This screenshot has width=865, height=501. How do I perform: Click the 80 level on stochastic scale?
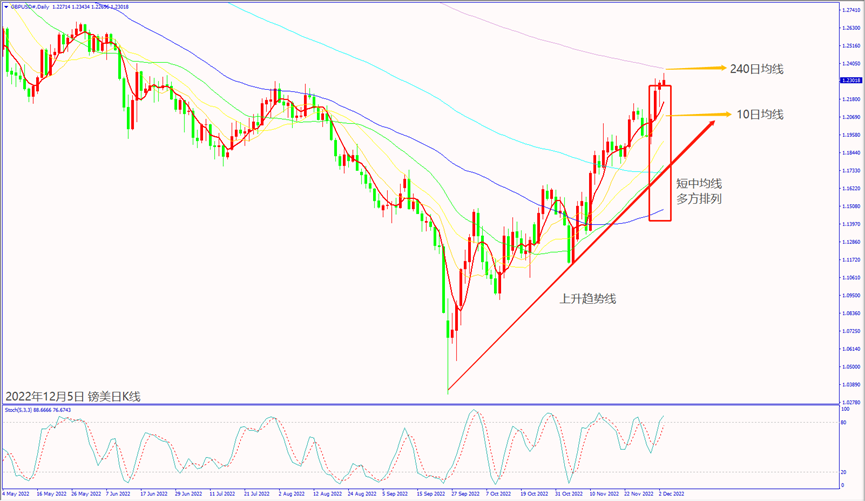pyautogui.click(x=845, y=423)
